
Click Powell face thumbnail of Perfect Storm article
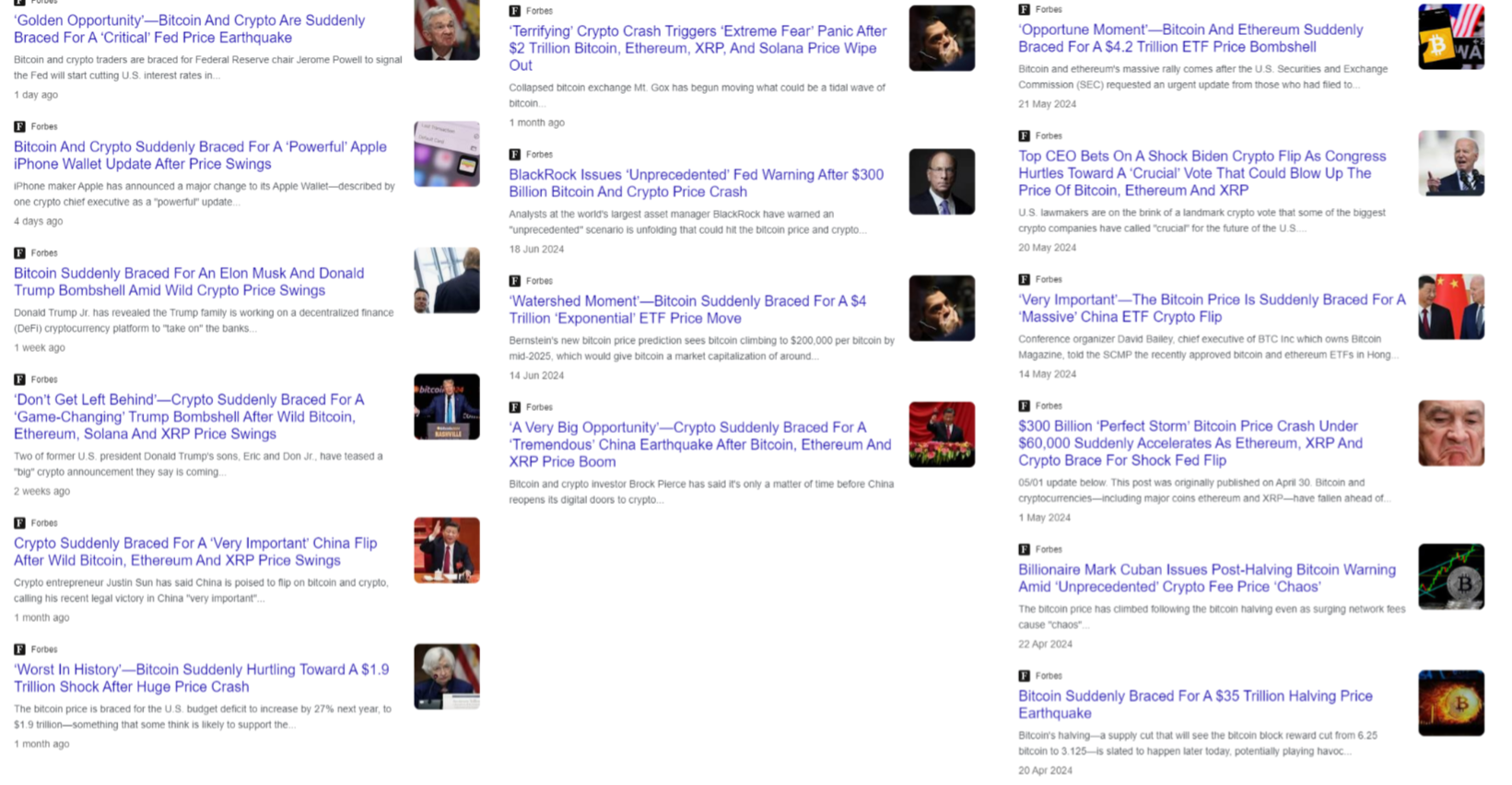tap(1451, 433)
